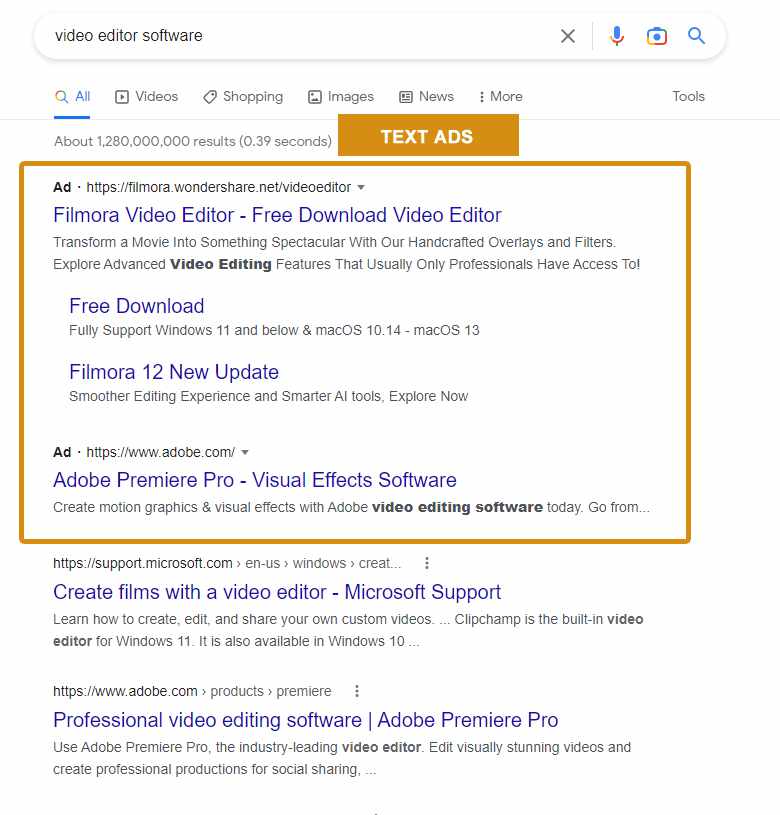Open the Tools filter option
Screen dimensions: 780x815
(x=688, y=96)
